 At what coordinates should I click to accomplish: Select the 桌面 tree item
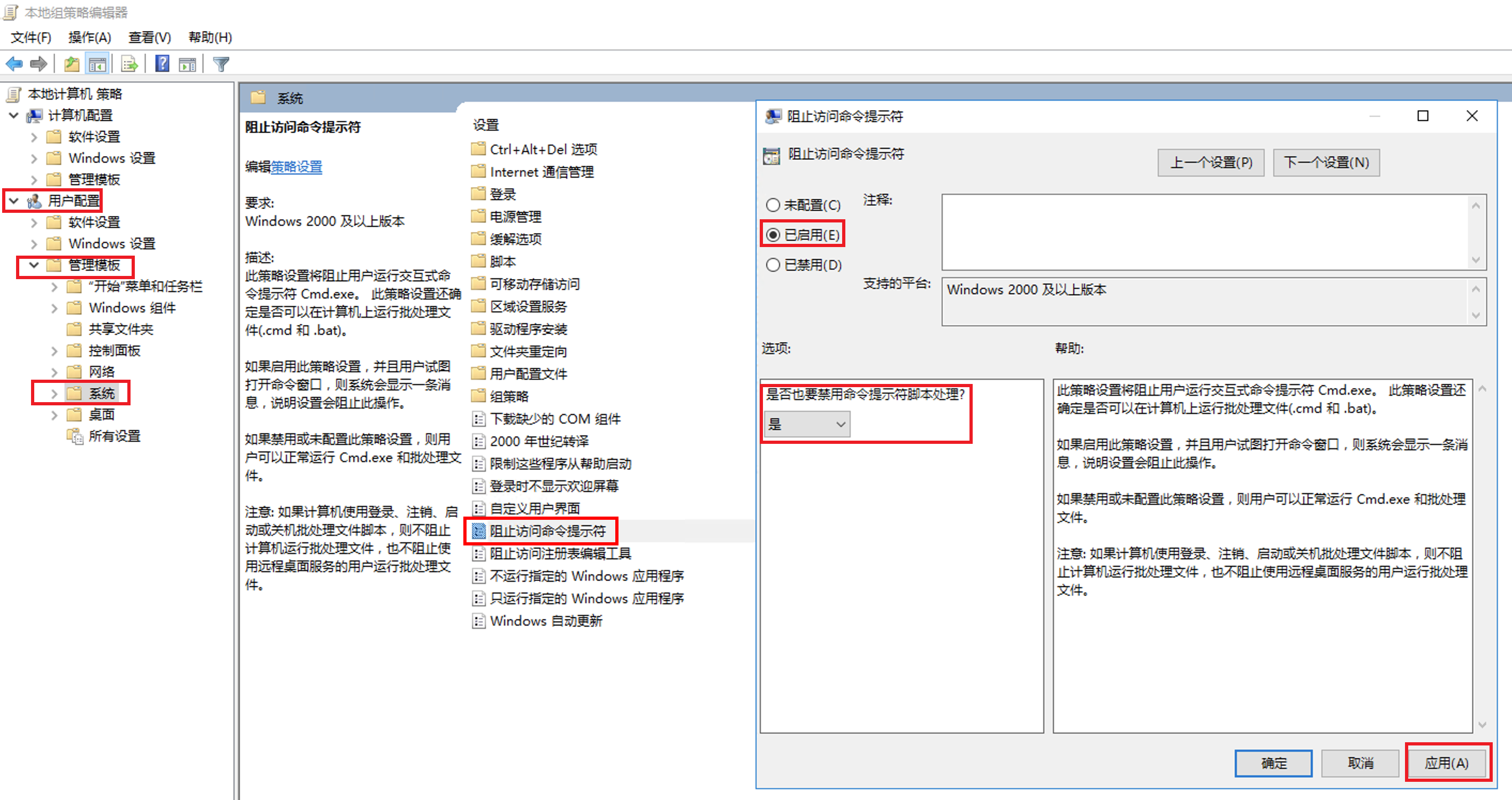coord(102,414)
